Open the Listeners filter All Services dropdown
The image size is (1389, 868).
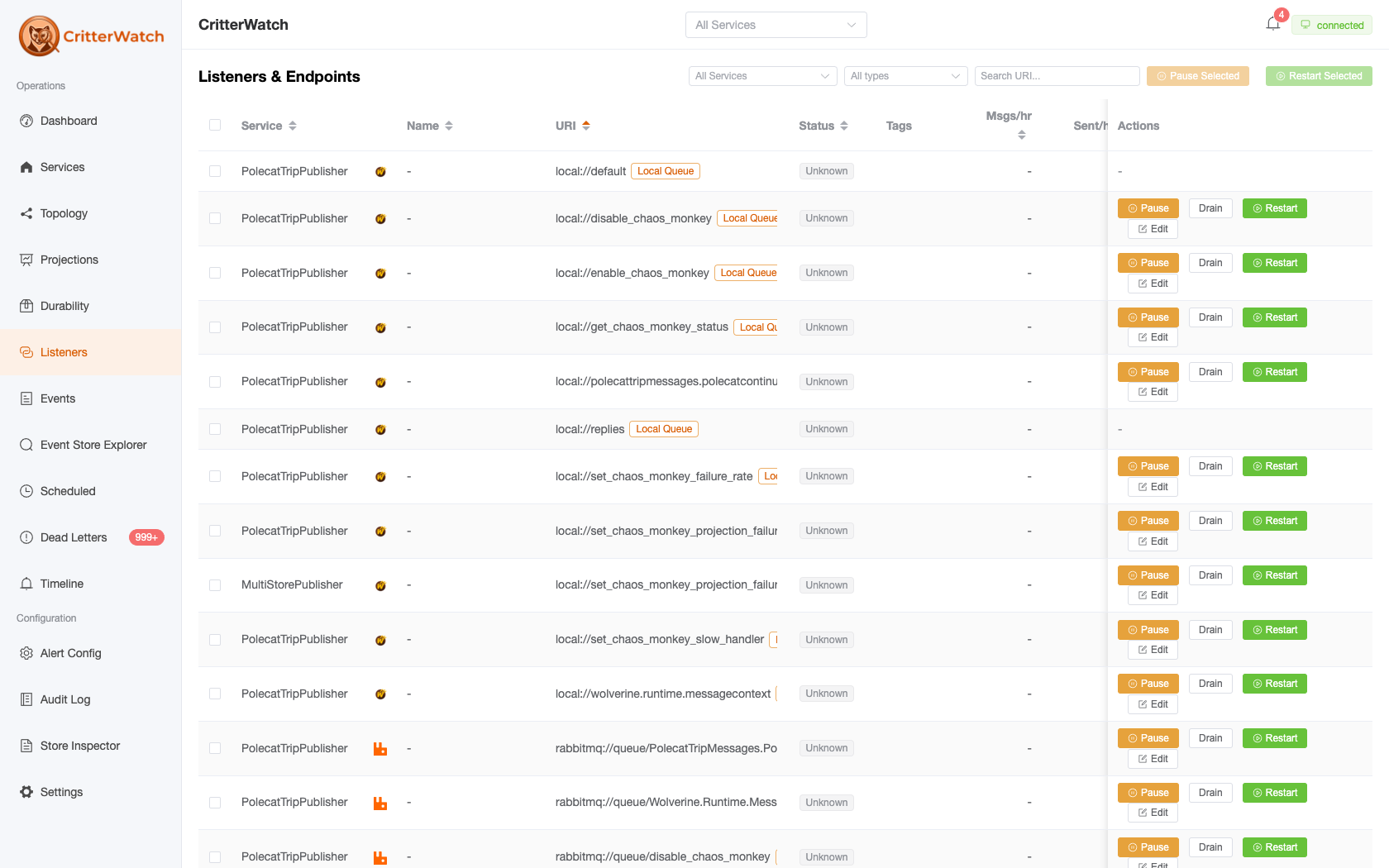(762, 76)
